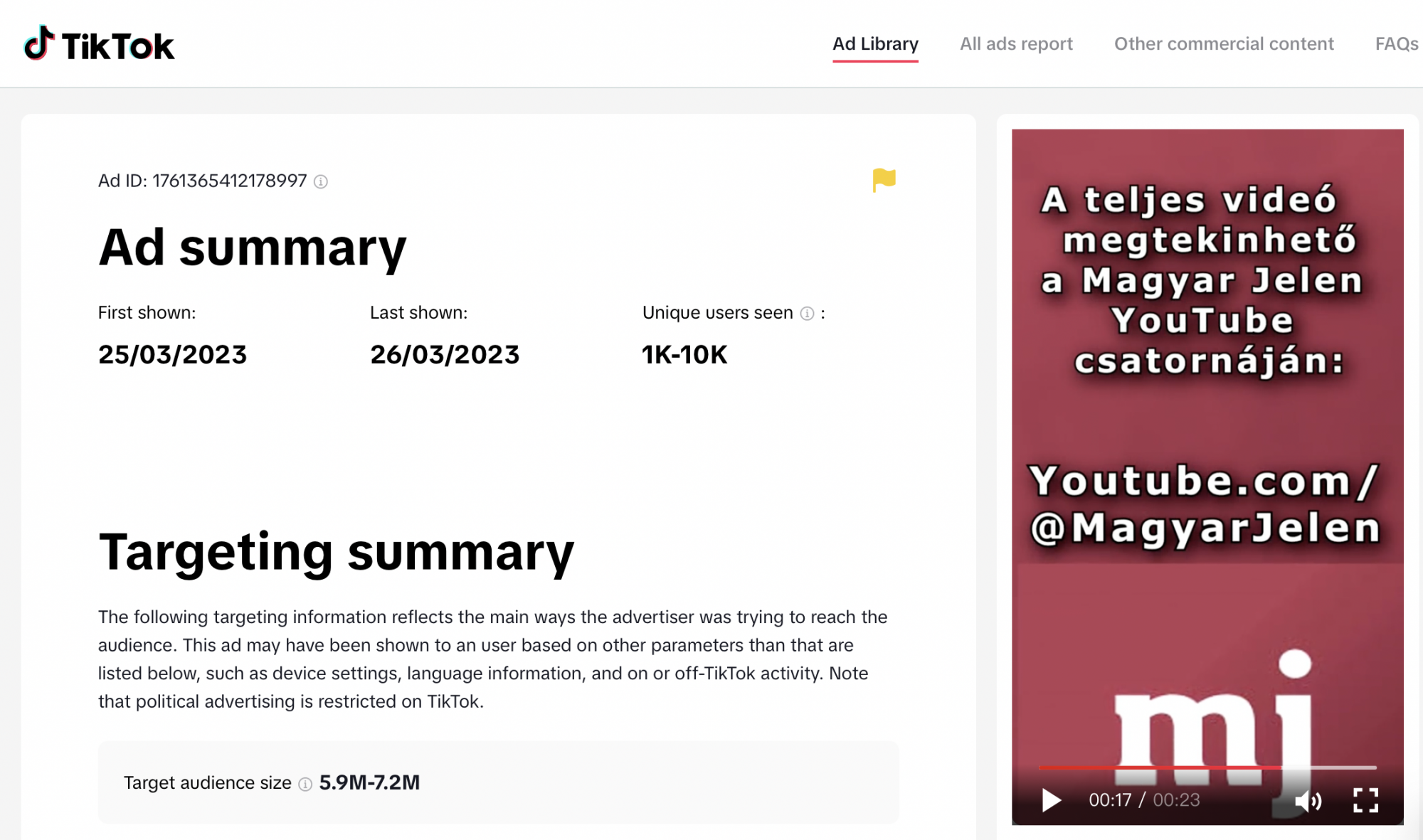The image size is (1423, 840).
Task: Click info icon beside Target audience size
Action: pos(305,784)
